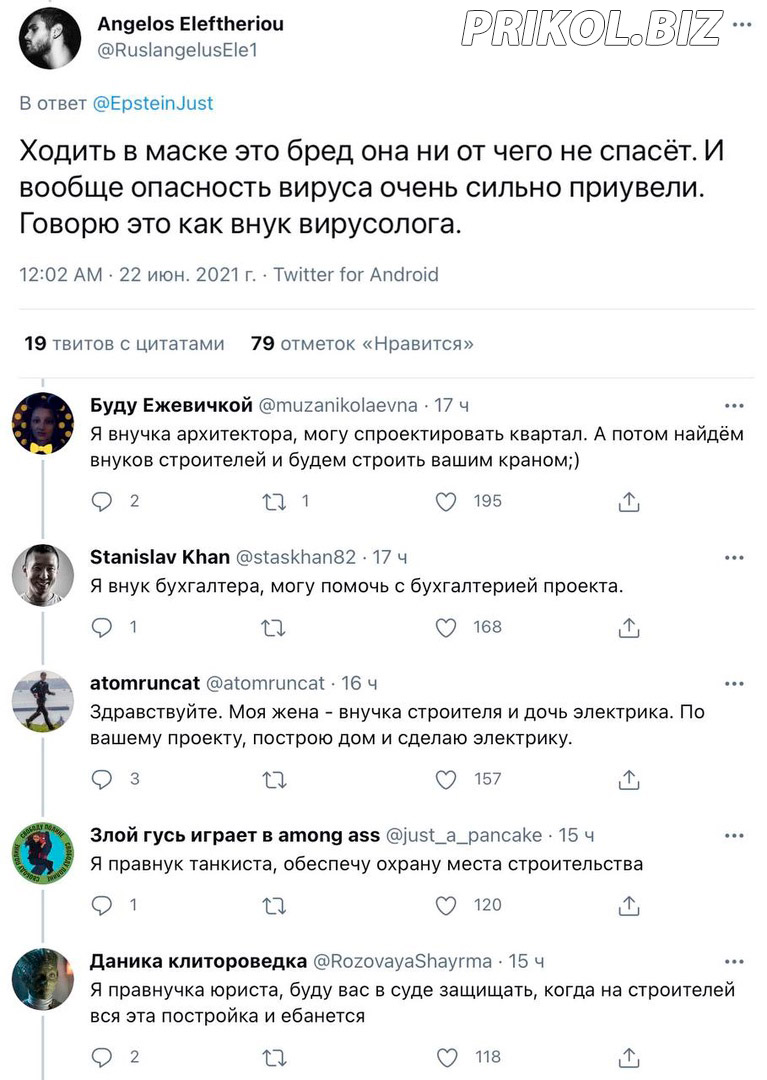This screenshot has height=1080, width=767.
Task: Like the atomruncat reply
Action: coord(446,779)
